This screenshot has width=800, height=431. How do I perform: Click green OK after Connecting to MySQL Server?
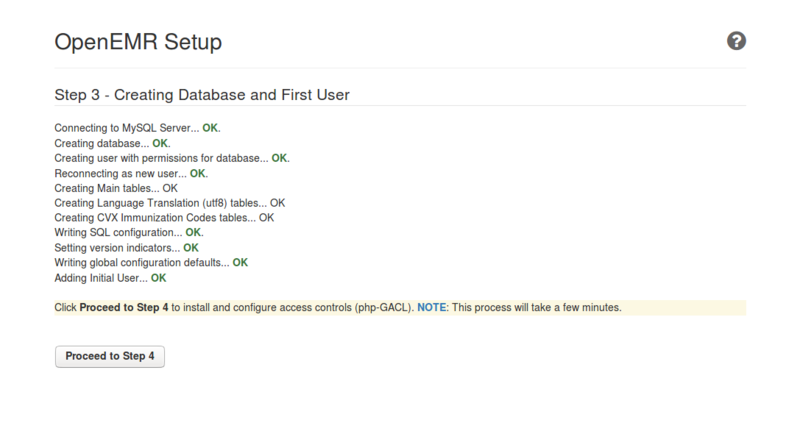[x=210, y=129]
